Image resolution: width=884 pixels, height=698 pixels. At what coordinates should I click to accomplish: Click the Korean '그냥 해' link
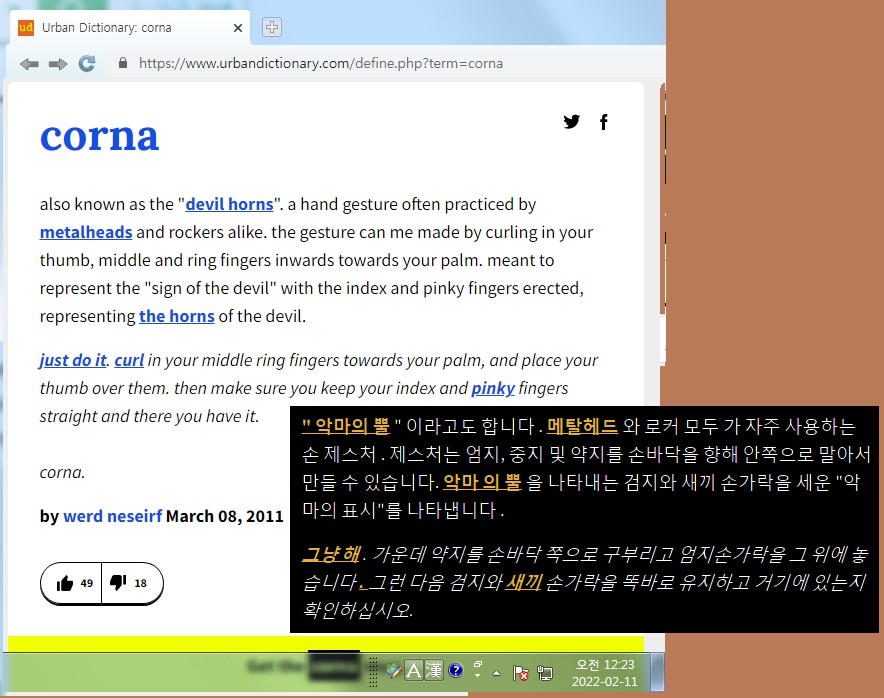pyautogui.click(x=331, y=554)
